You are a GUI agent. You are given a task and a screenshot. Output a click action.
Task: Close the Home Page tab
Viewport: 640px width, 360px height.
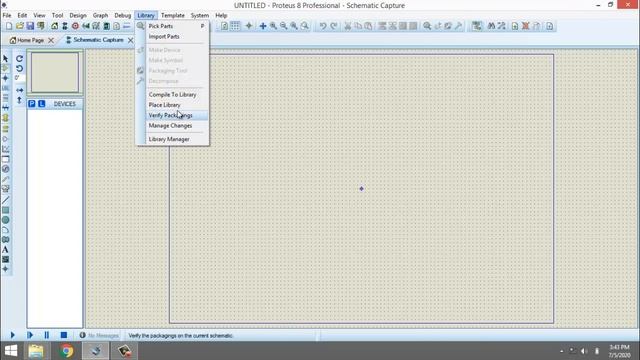point(51,40)
